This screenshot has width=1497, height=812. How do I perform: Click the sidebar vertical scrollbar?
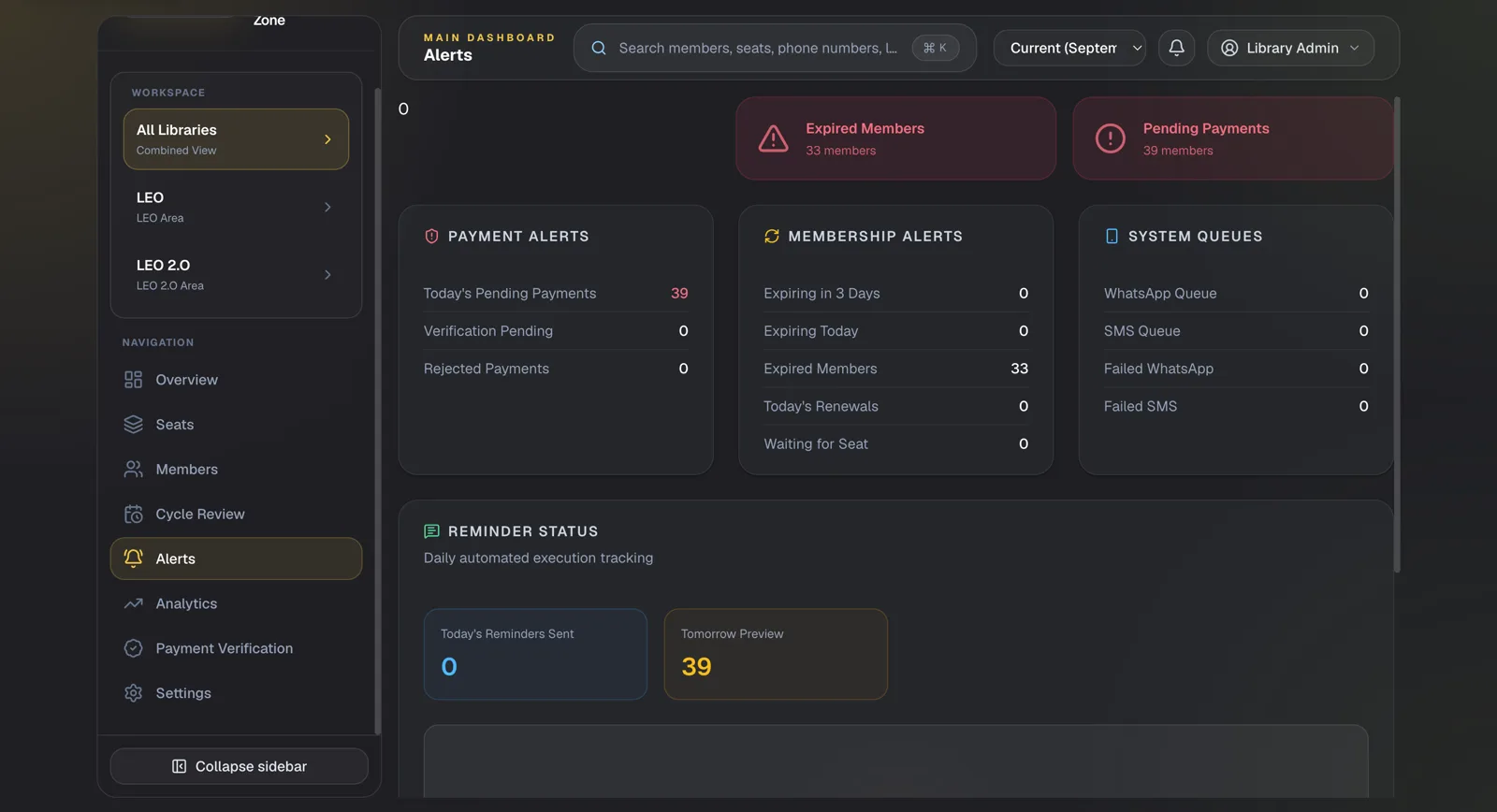[x=377, y=412]
